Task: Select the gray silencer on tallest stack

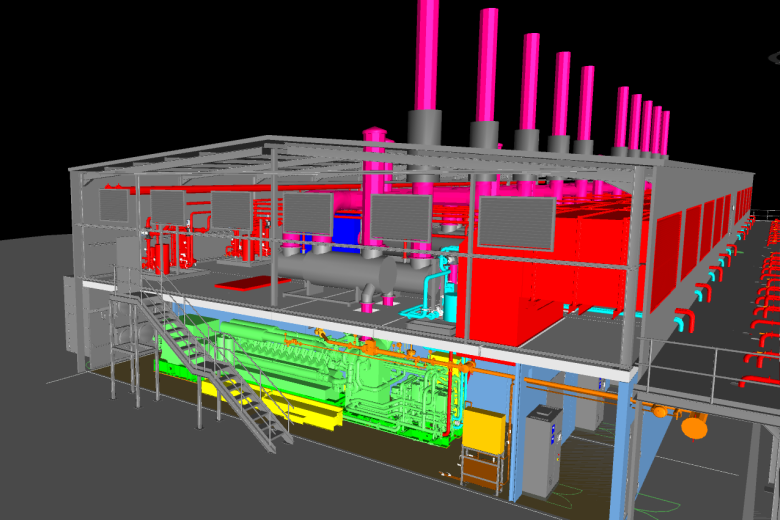Action: point(425,130)
